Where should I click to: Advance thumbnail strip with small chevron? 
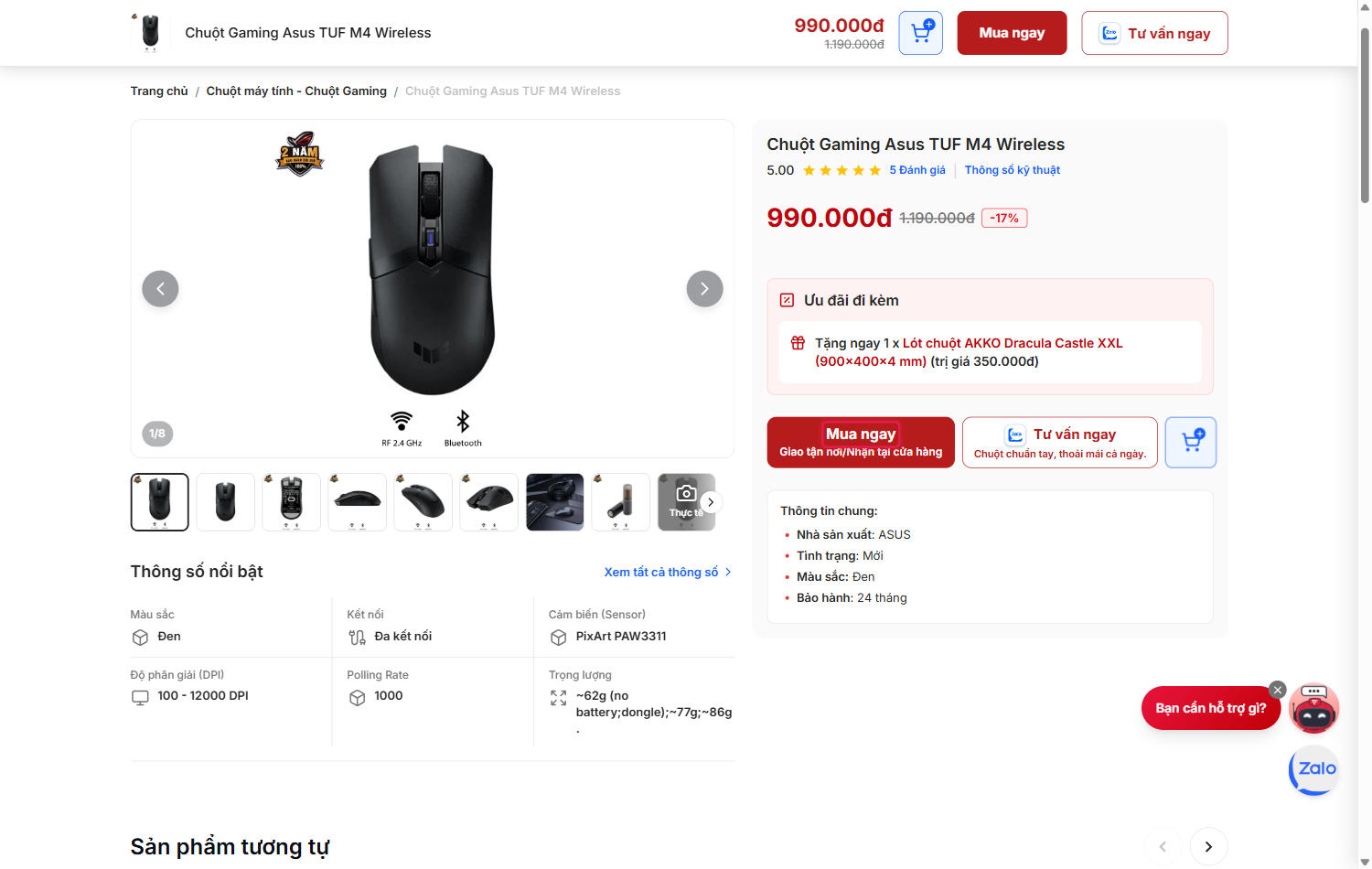[711, 502]
